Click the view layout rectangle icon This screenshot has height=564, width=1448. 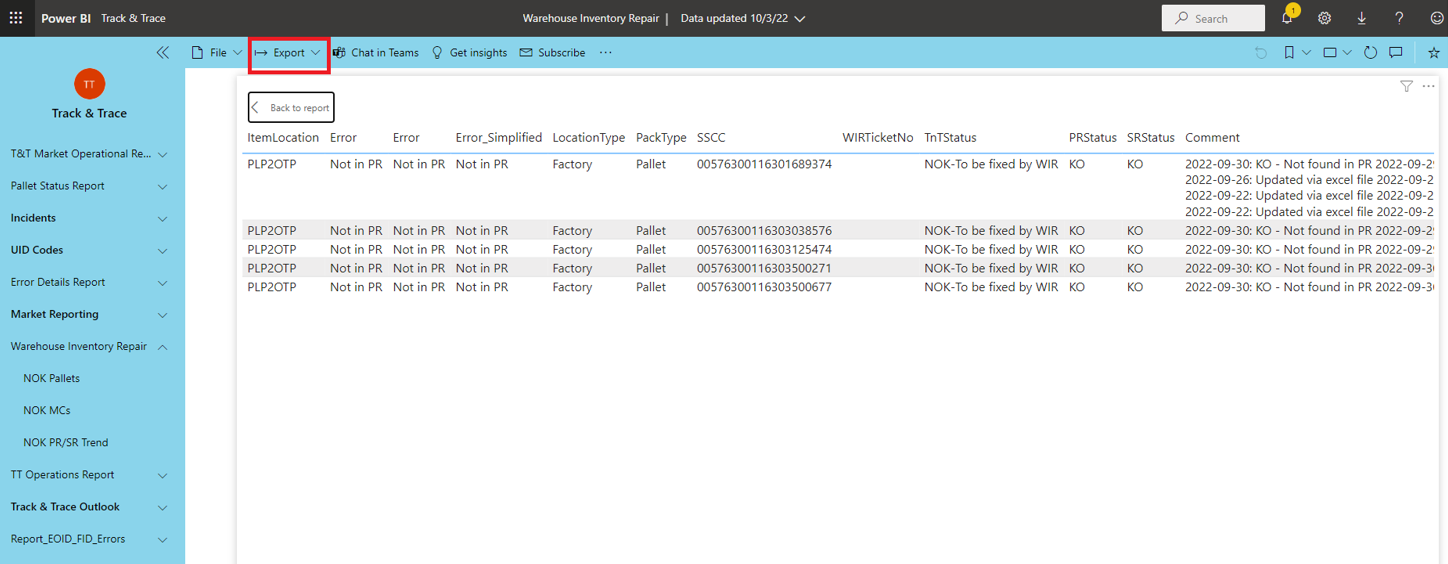tap(1330, 53)
